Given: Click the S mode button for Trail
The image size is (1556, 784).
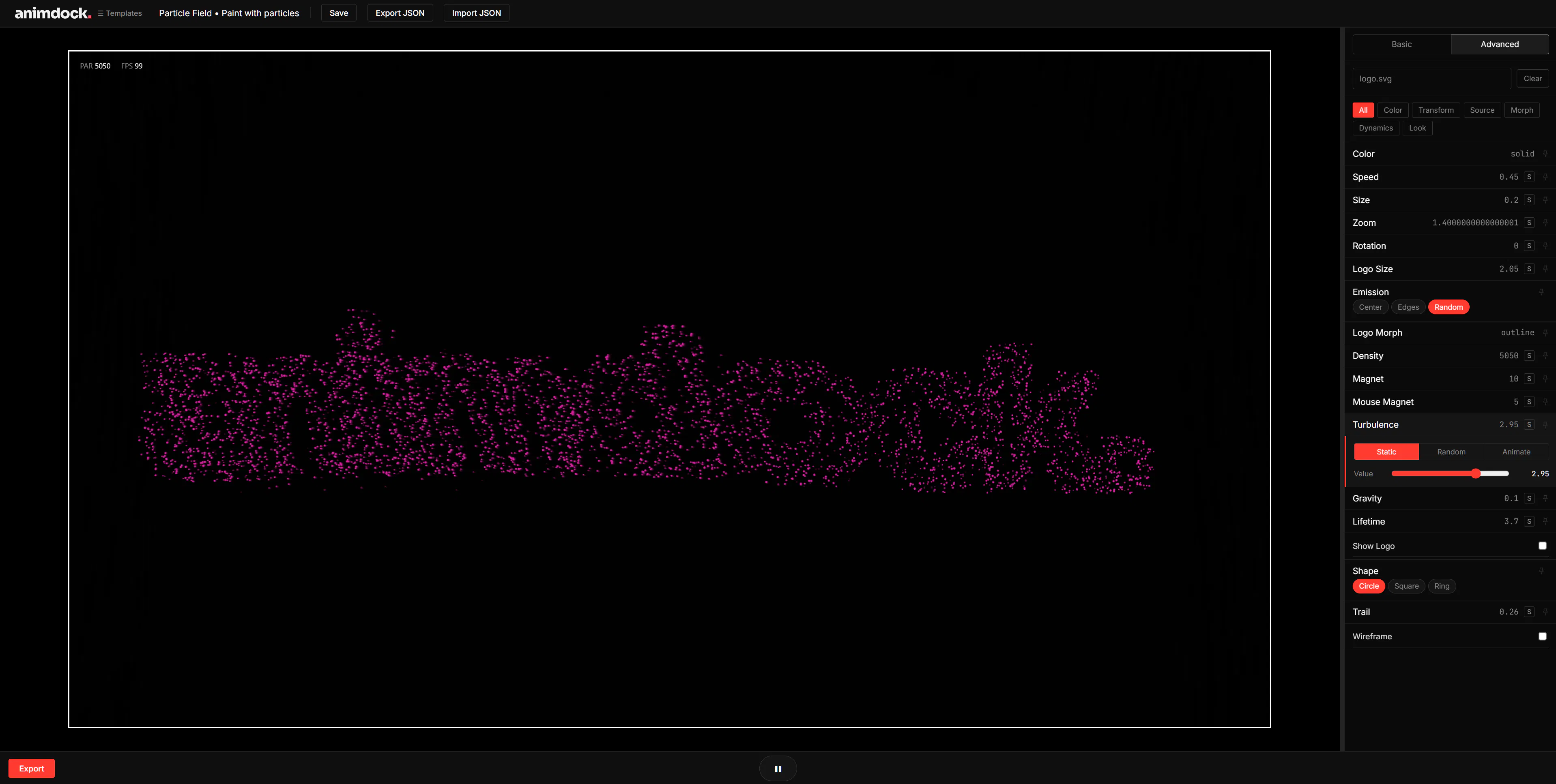Looking at the screenshot, I should [1529, 612].
